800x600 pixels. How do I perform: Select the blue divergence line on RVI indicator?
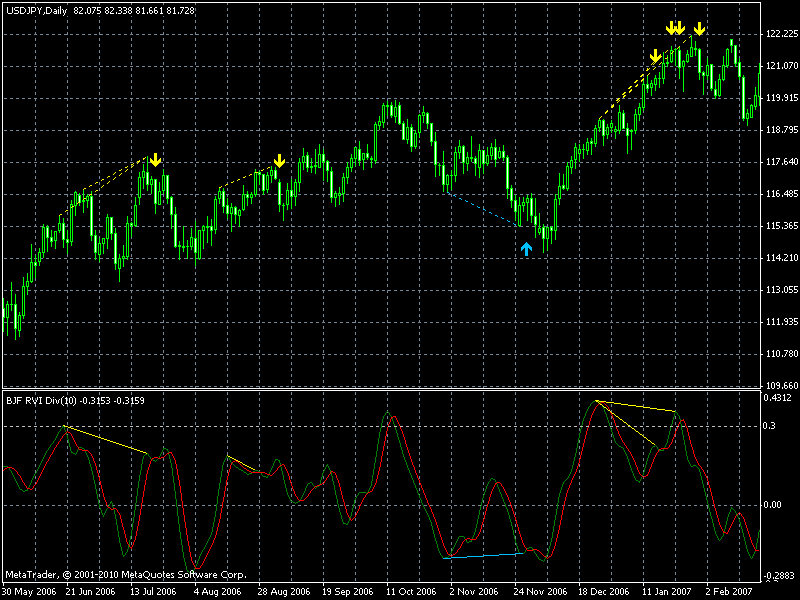(483, 556)
